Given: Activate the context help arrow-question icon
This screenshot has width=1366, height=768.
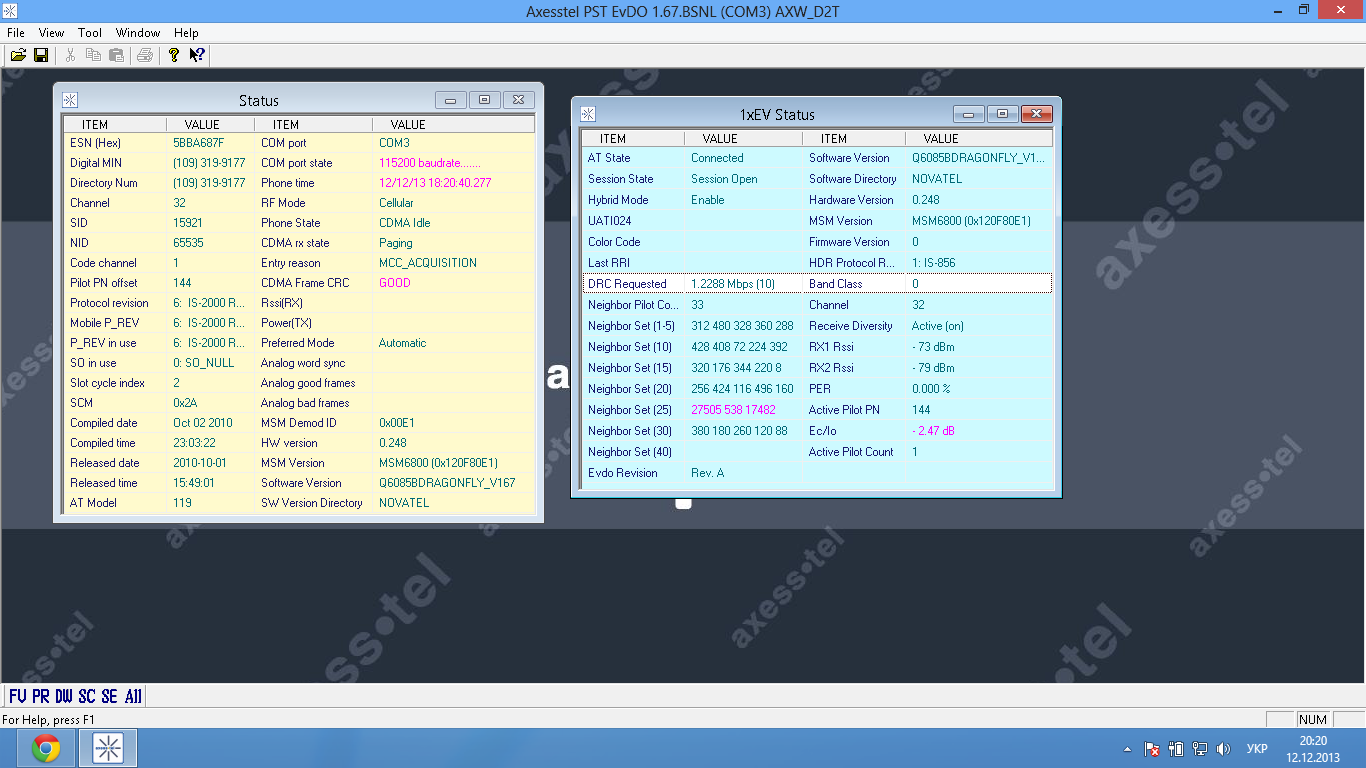Looking at the screenshot, I should pyautogui.click(x=197, y=55).
